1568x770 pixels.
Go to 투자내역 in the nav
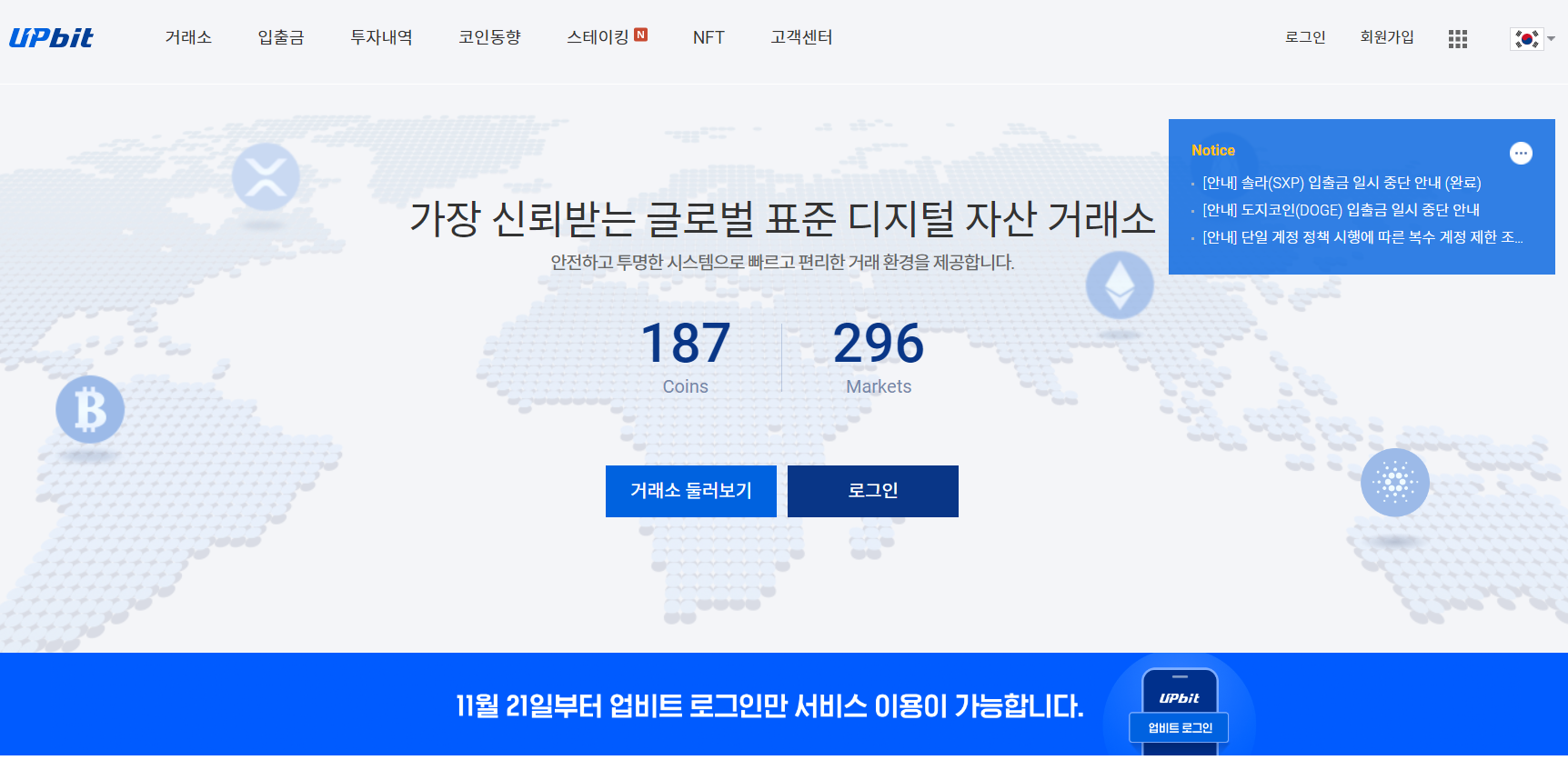pyautogui.click(x=382, y=37)
